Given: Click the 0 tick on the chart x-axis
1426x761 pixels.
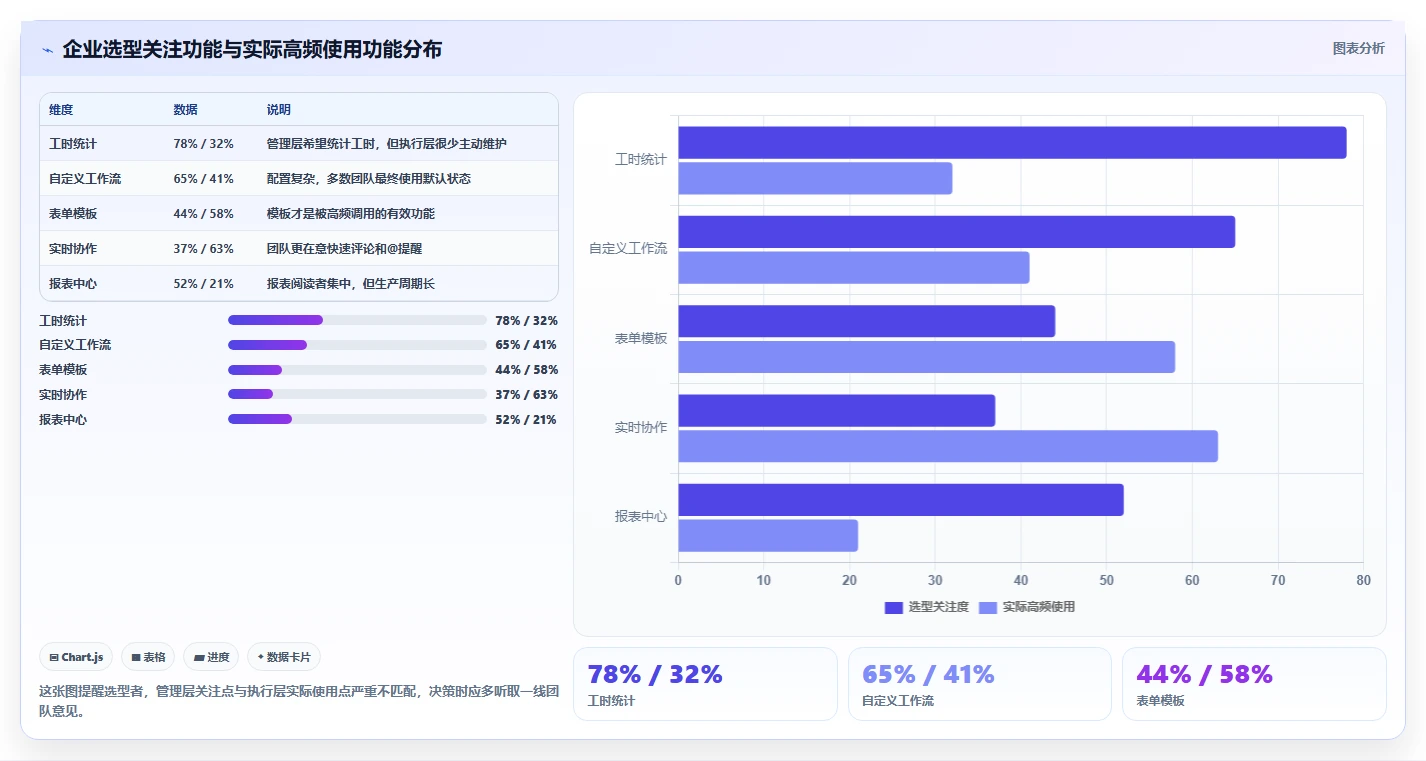Looking at the screenshot, I should tap(678, 580).
